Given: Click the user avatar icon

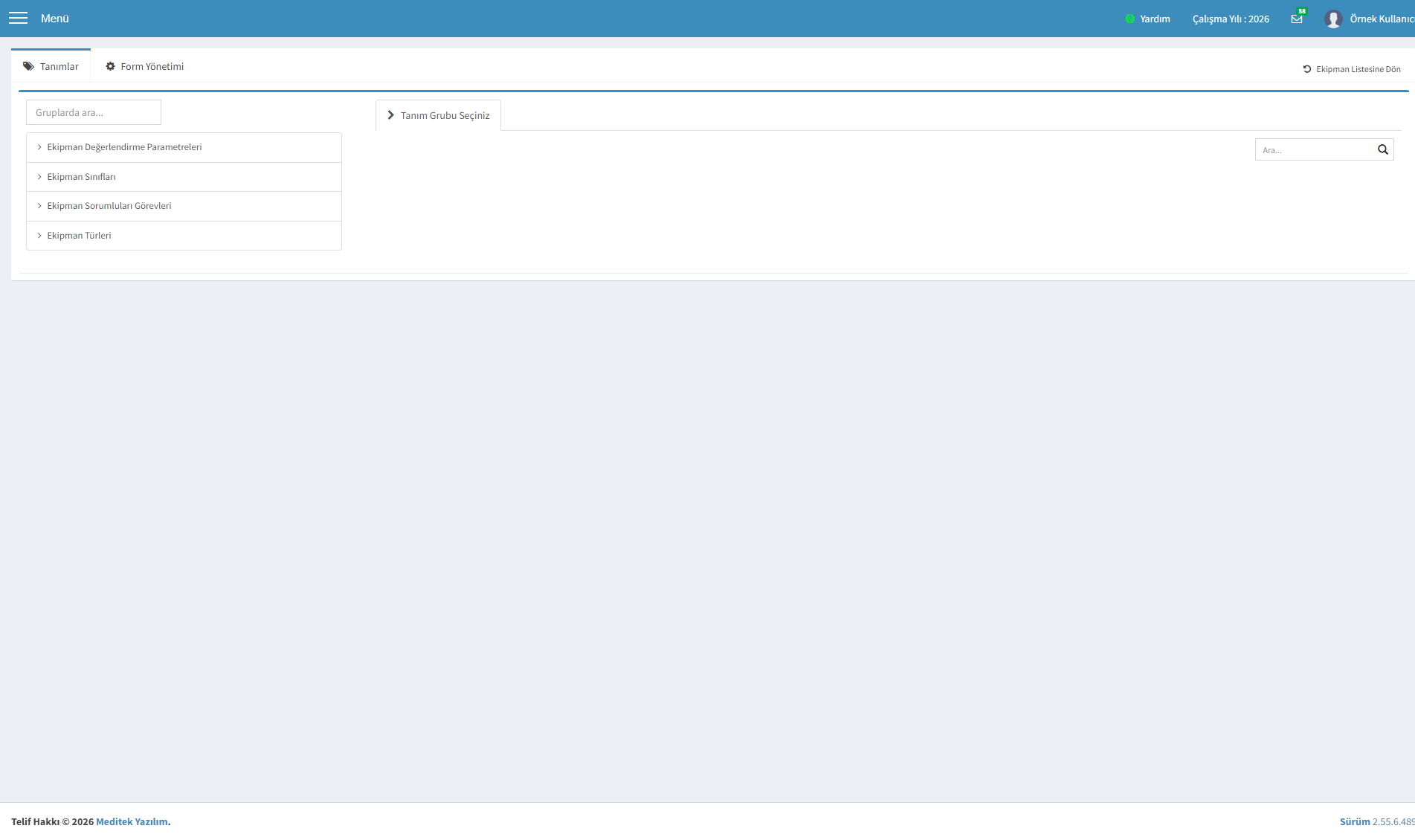Looking at the screenshot, I should (x=1333, y=19).
